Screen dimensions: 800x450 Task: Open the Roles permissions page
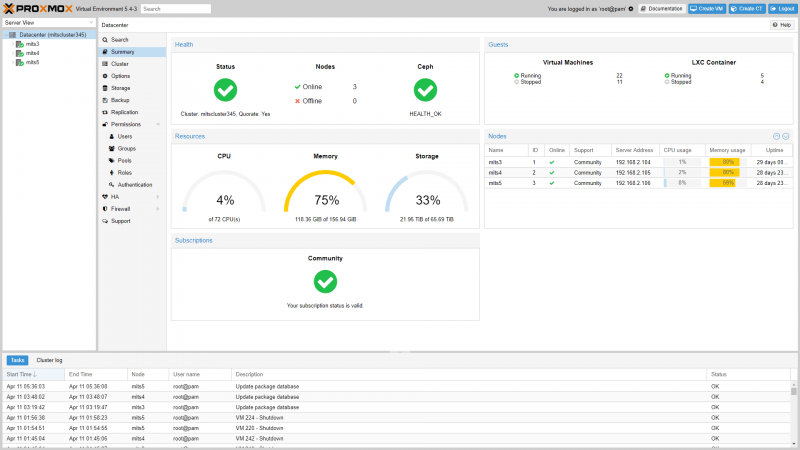[x=124, y=172]
